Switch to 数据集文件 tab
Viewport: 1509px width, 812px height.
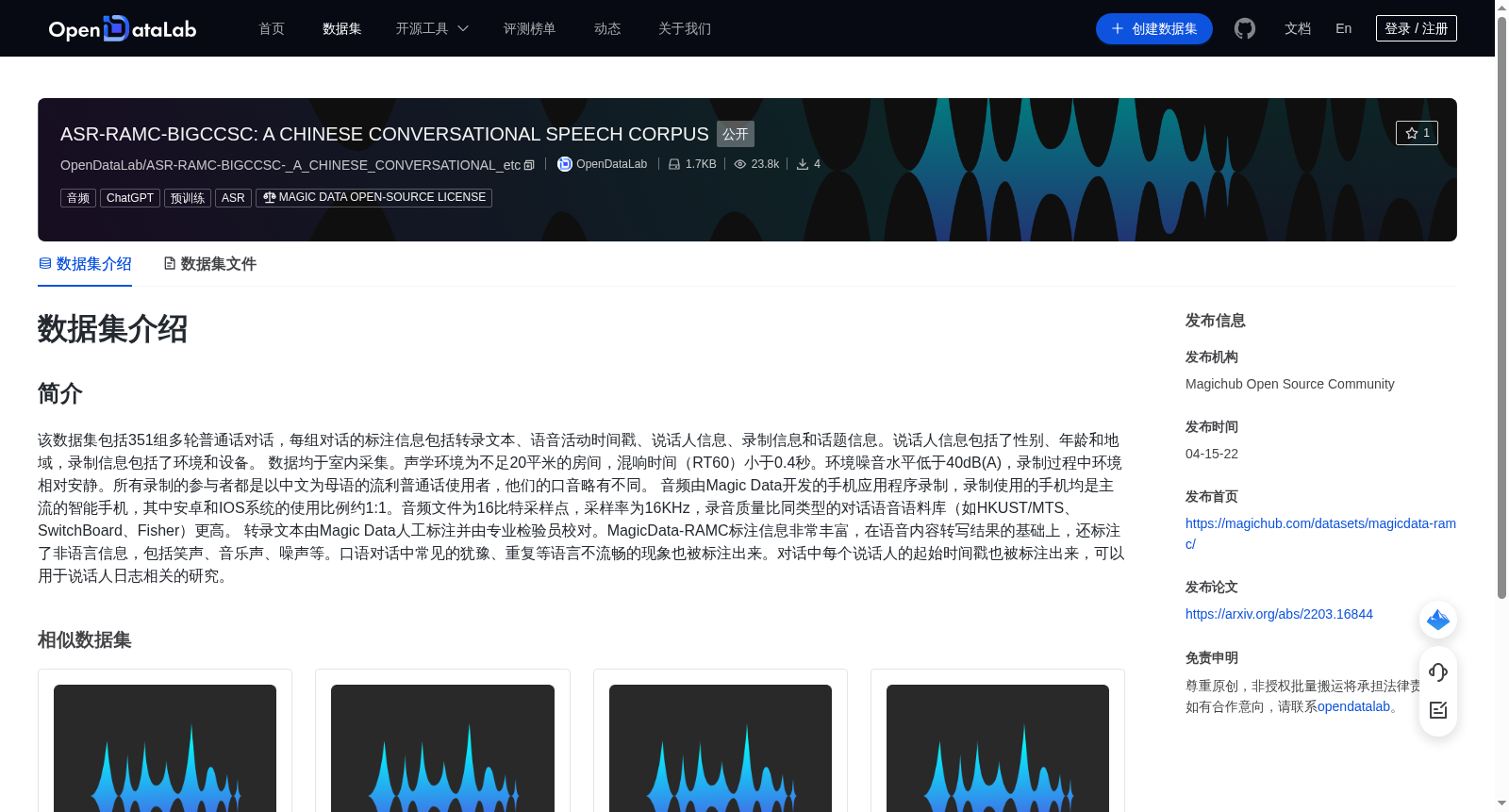tap(210, 264)
